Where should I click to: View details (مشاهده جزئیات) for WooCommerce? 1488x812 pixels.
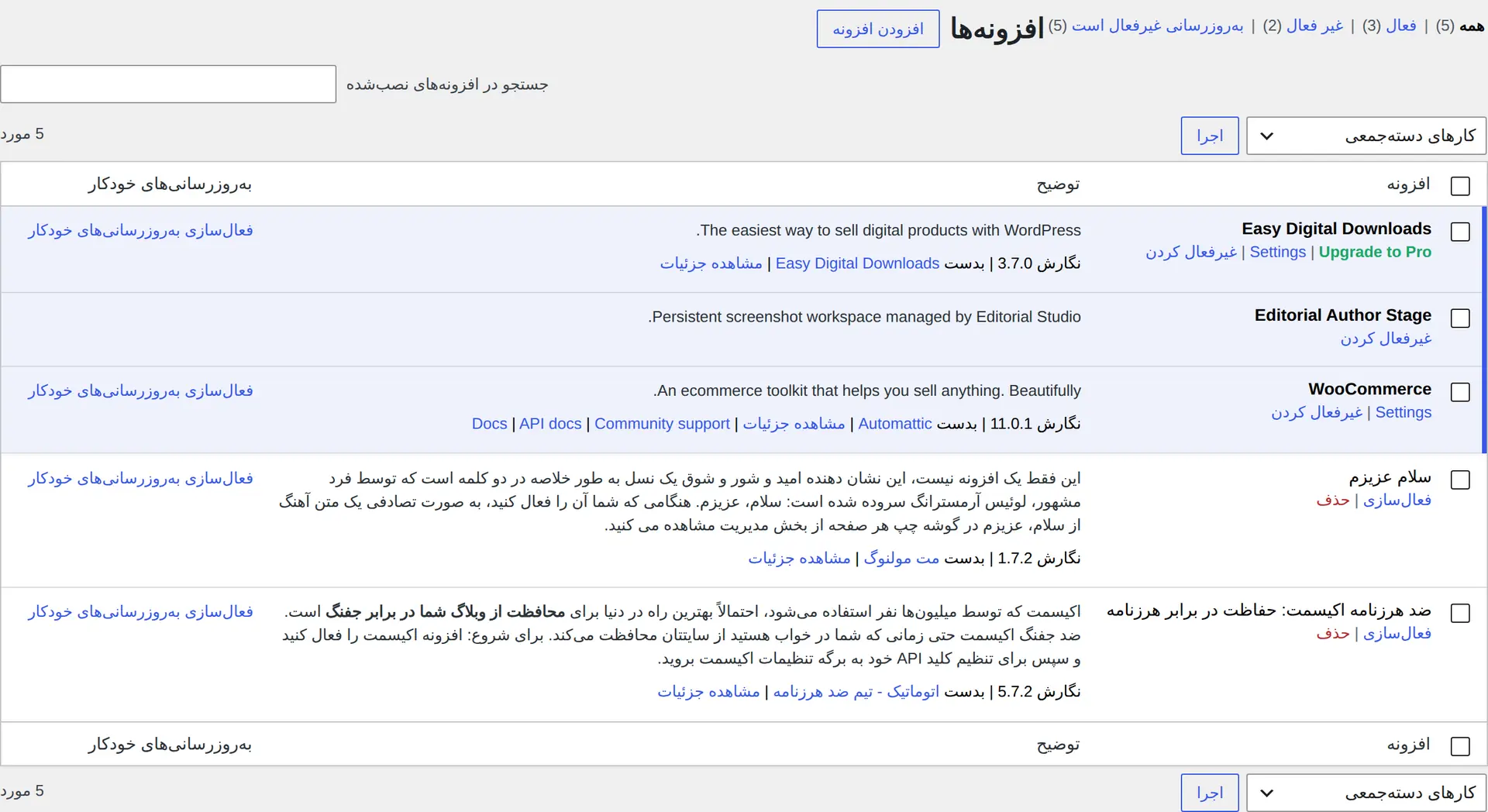click(794, 425)
